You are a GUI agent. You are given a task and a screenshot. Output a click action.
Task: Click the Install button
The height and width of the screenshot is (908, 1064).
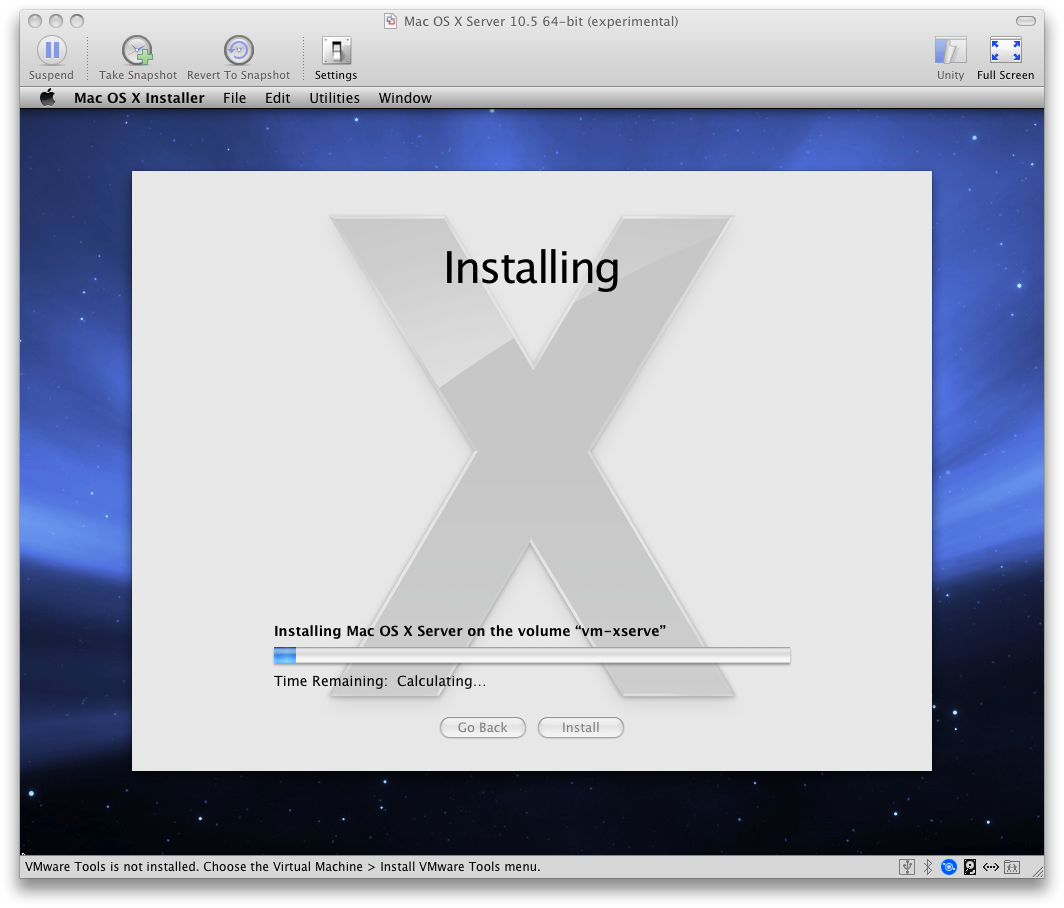pyautogui.click(x=580, y=727)
